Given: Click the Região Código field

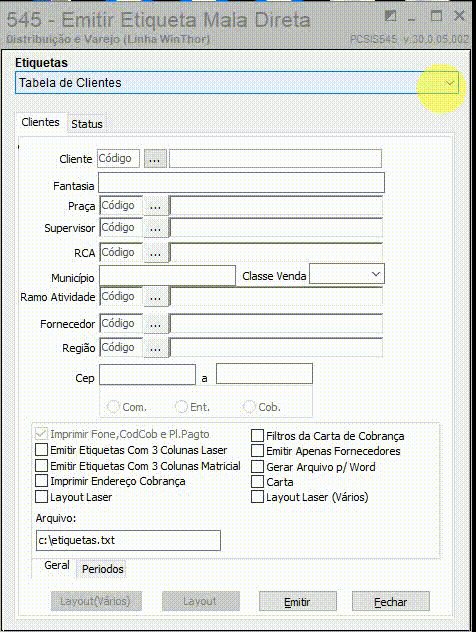Looking at the screenshot, I should [121, 347].
